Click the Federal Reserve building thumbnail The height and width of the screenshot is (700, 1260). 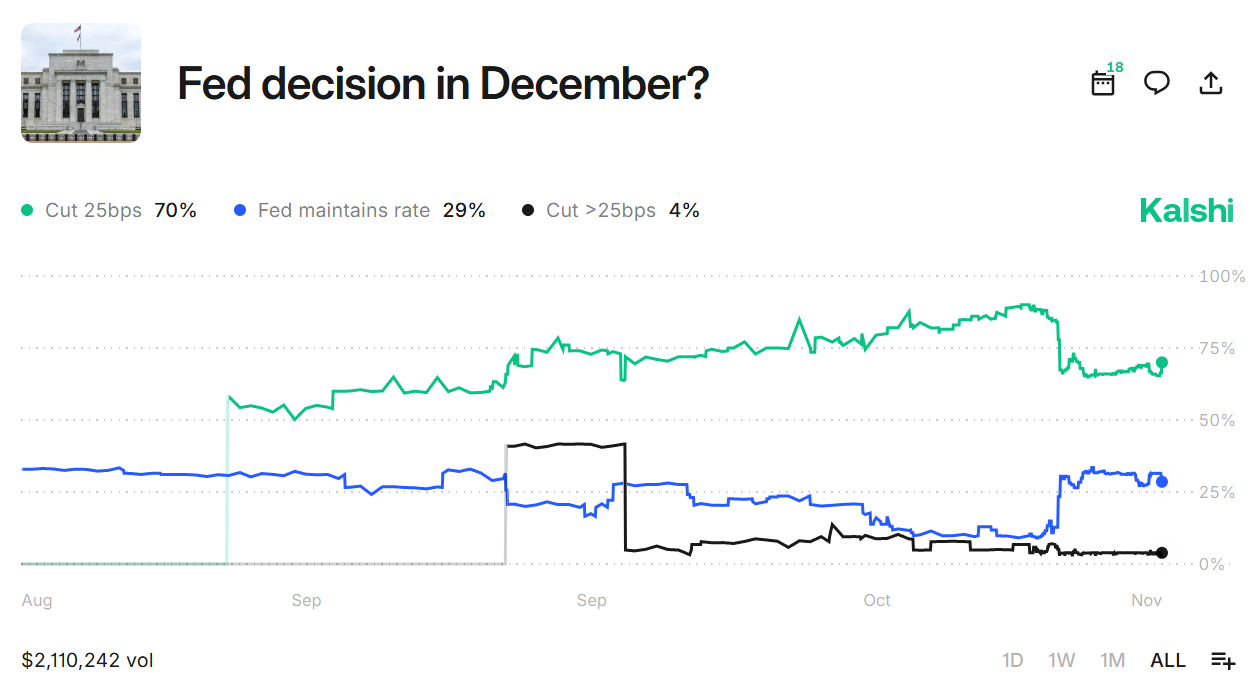click(81, 83)
